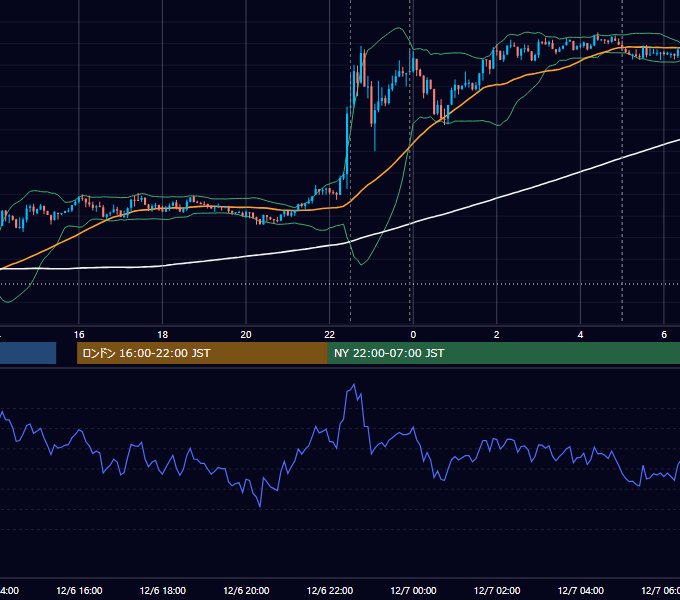Viewport: 680px width, 600px height.
Task: Click the NY 22:00-07:00 JST session bar
Action: (503, 353)
